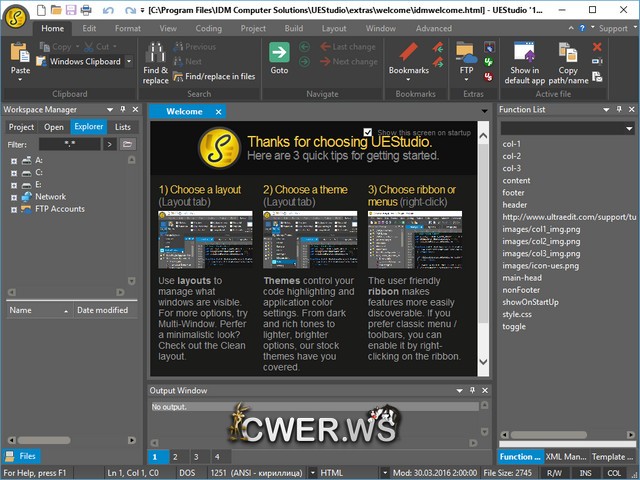Click the Next change arrow icon
Screen dimensions: 640x480
coord(325,62)
